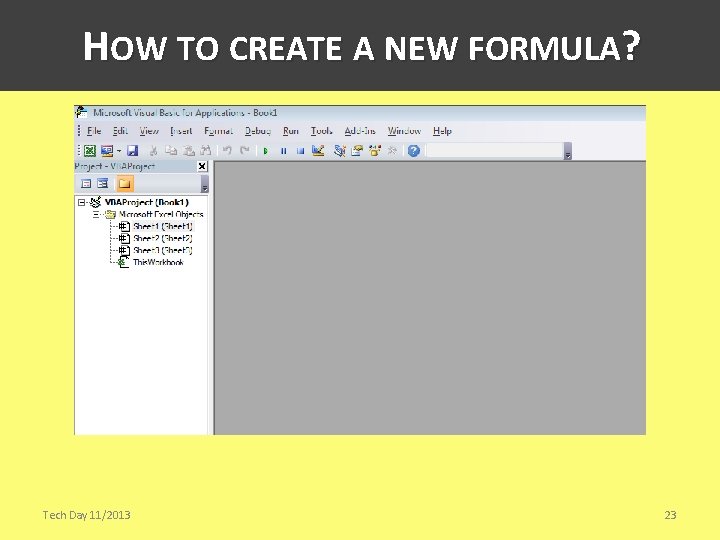Open the View menu
Viewport: 720px width, 540px height.
point(149,131)
